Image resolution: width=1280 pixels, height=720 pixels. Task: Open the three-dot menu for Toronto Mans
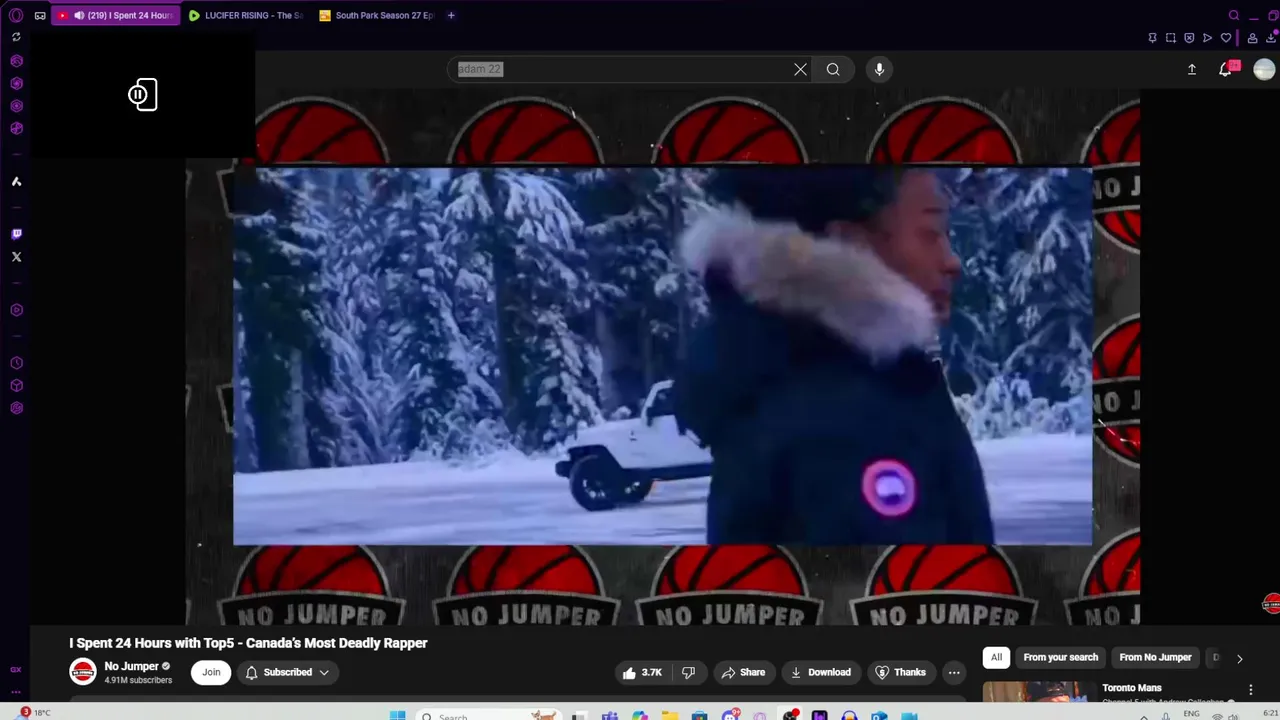click(x=1250, y=690)
